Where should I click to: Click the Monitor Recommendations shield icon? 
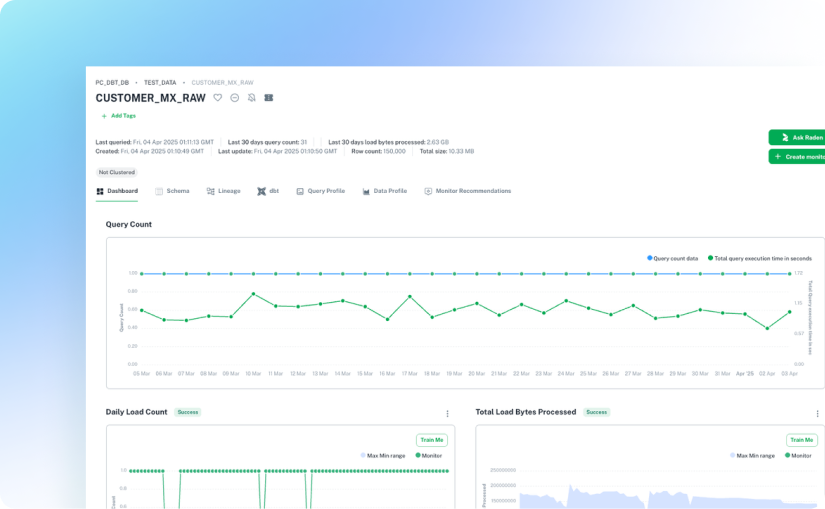pyautogui.click(x=428, y=191)
